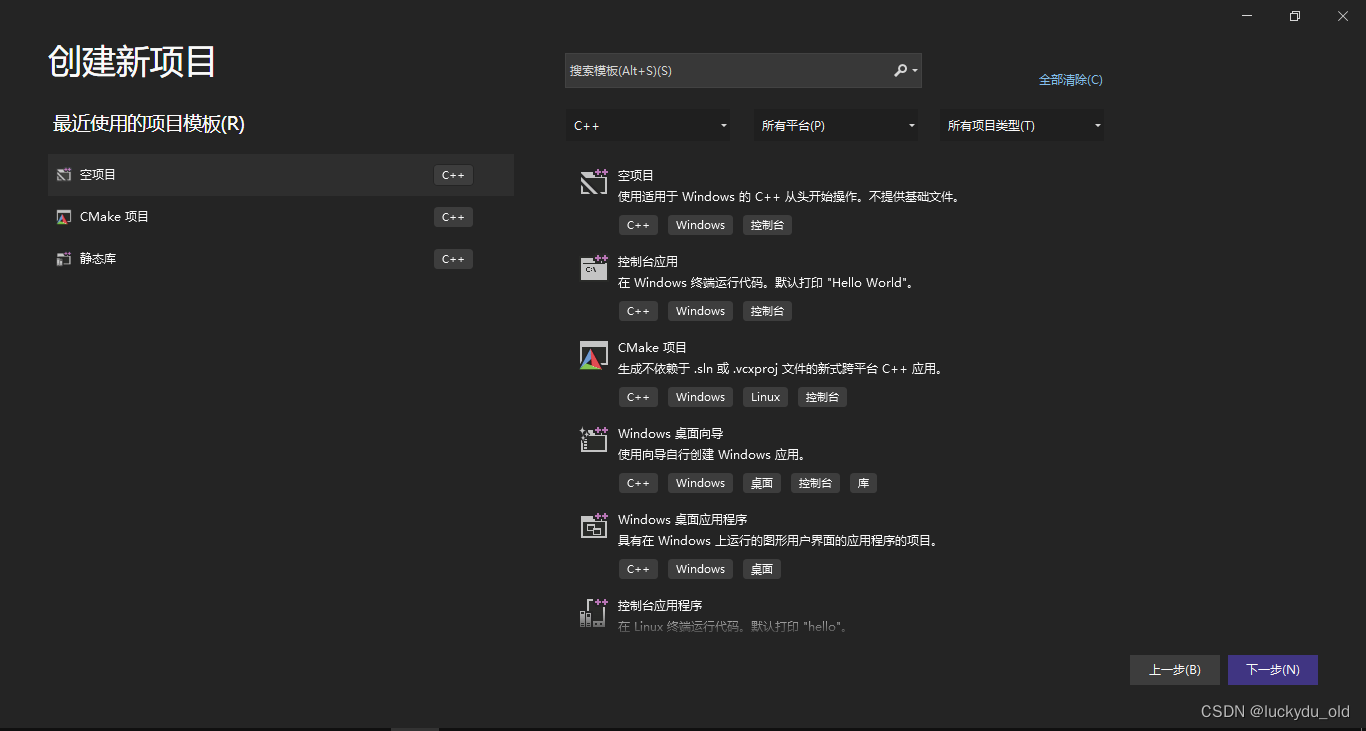Viewport: 1366px width, 731px height.
Task: Click the 全部清除(C) link
Action: (1071, 79)
